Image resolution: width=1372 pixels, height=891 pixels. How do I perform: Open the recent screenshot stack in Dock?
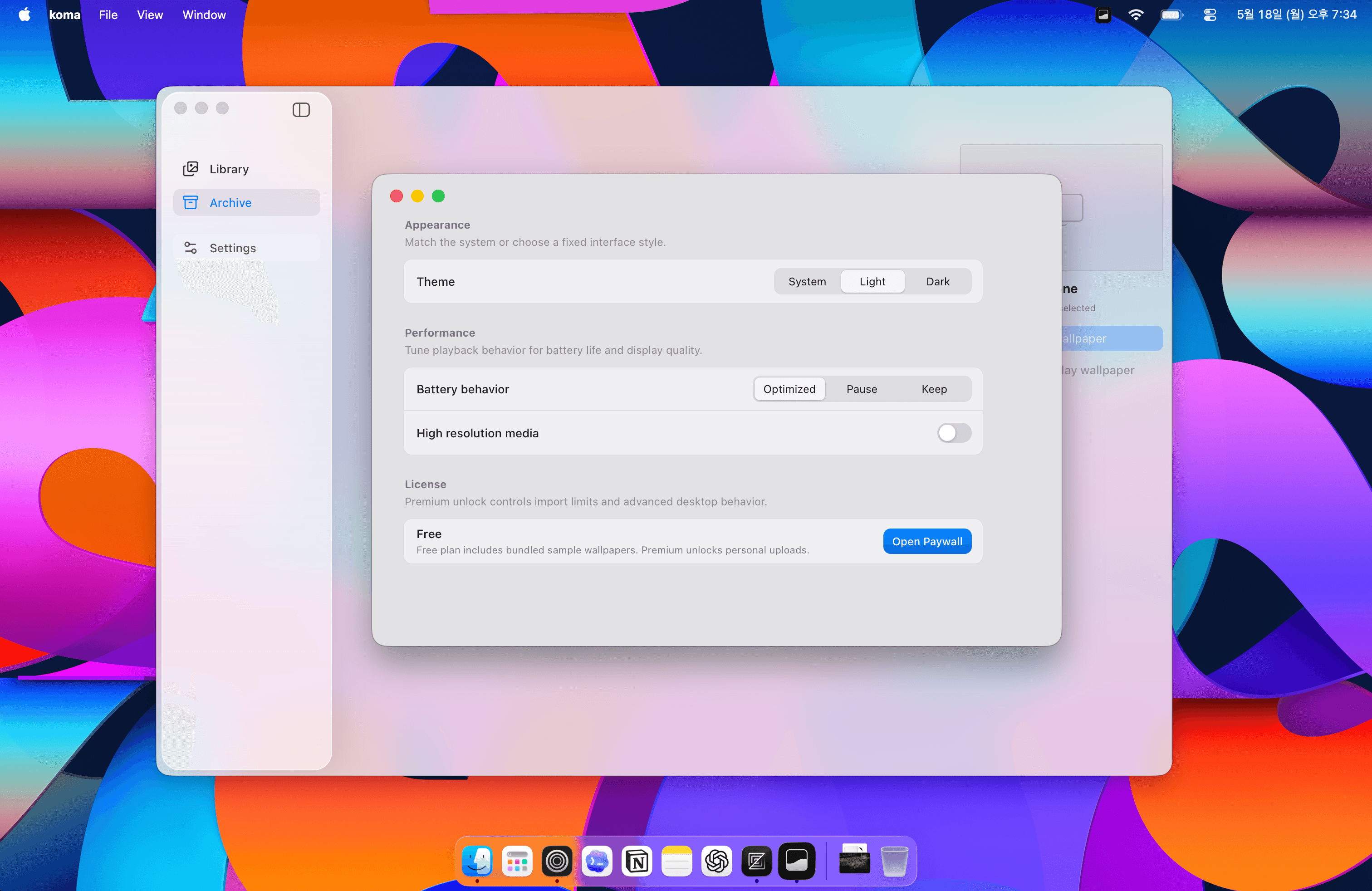[854, 859]
